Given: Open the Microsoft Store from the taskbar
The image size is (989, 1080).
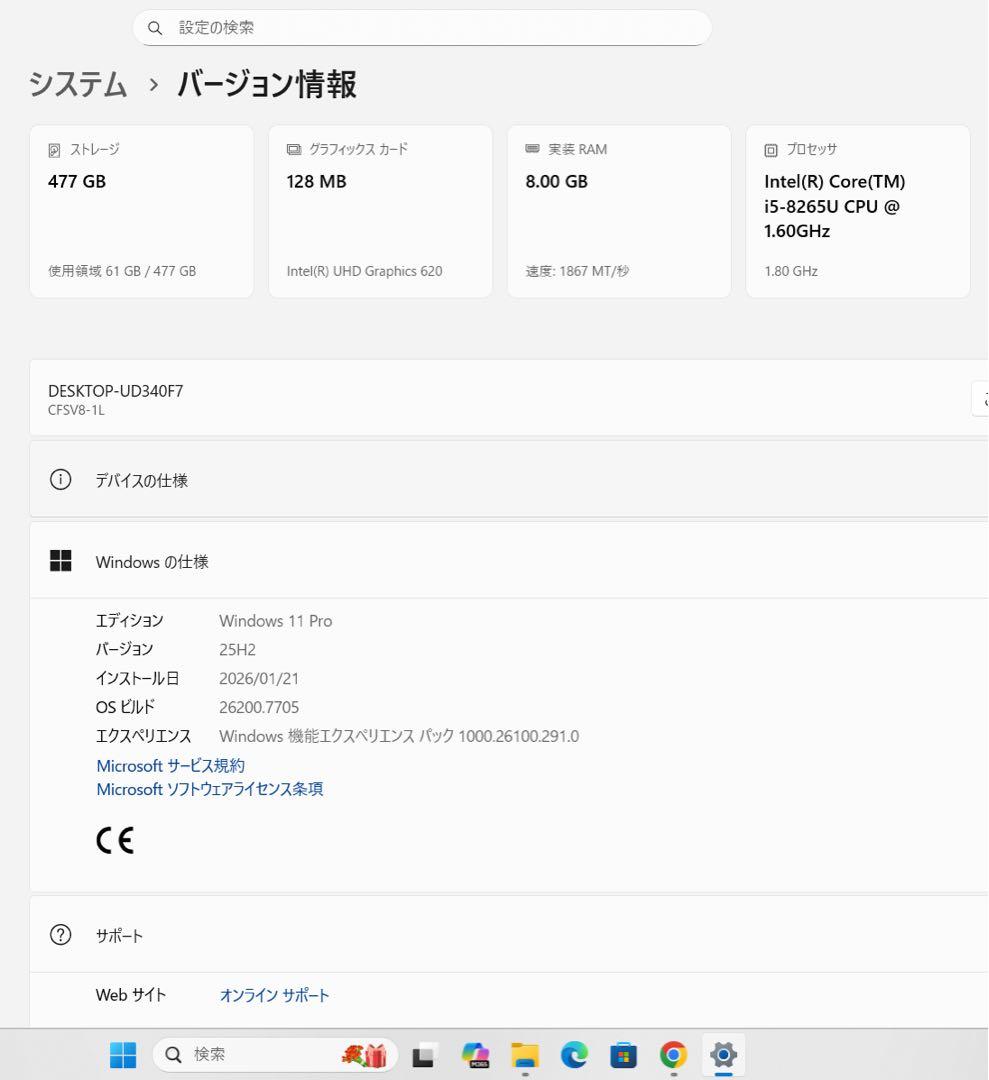Looking at the screenshot, I should 623,1054.
